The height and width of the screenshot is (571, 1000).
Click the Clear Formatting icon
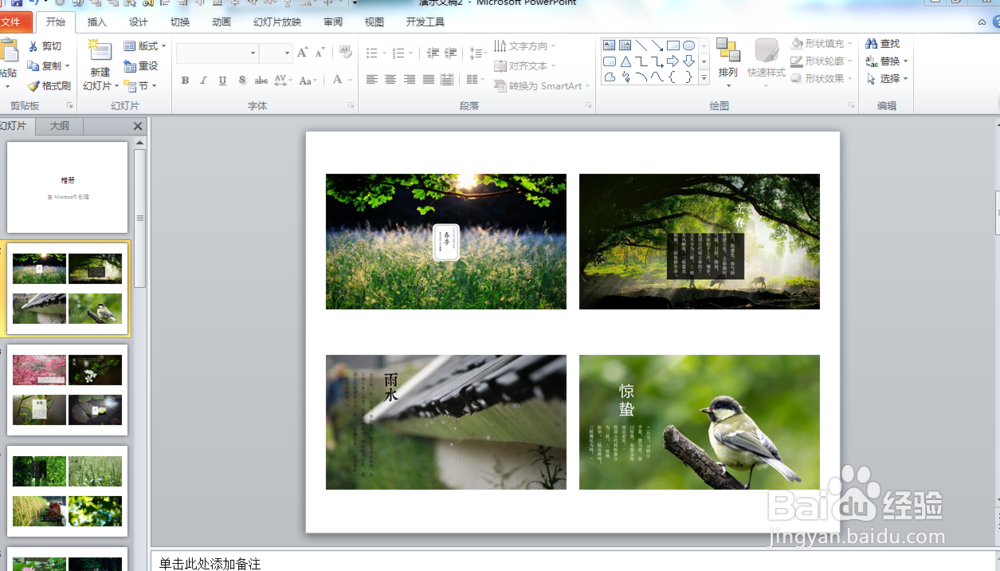tap(345, 52)
